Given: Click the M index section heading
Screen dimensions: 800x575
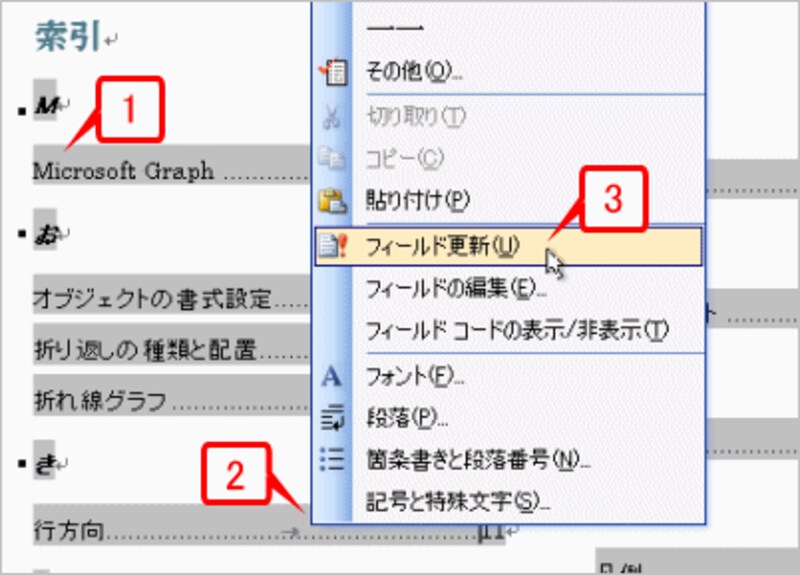Looking at the screenshot, I should point(46,106).
